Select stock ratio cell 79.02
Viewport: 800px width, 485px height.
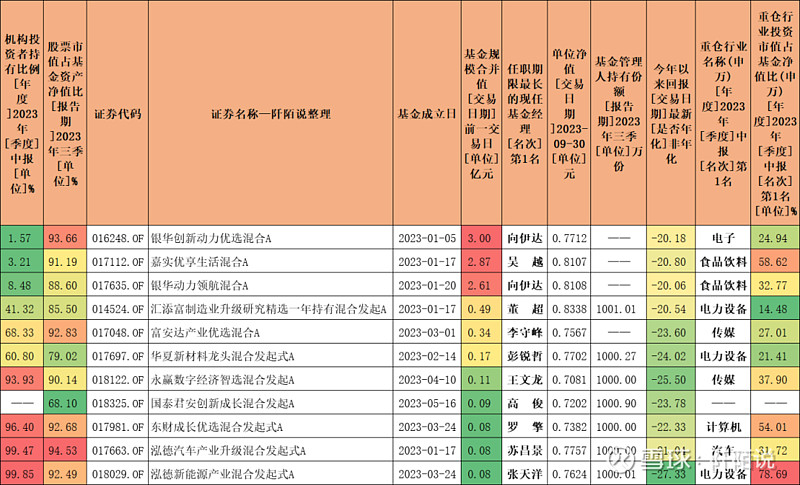(65, 356)
